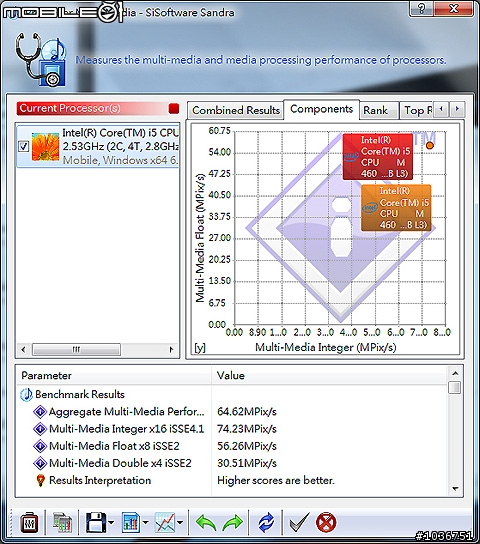The height and width of the screenshot is (544, 480).
Task: Select the Results Interpretation row
Action: tap(232, 480)
